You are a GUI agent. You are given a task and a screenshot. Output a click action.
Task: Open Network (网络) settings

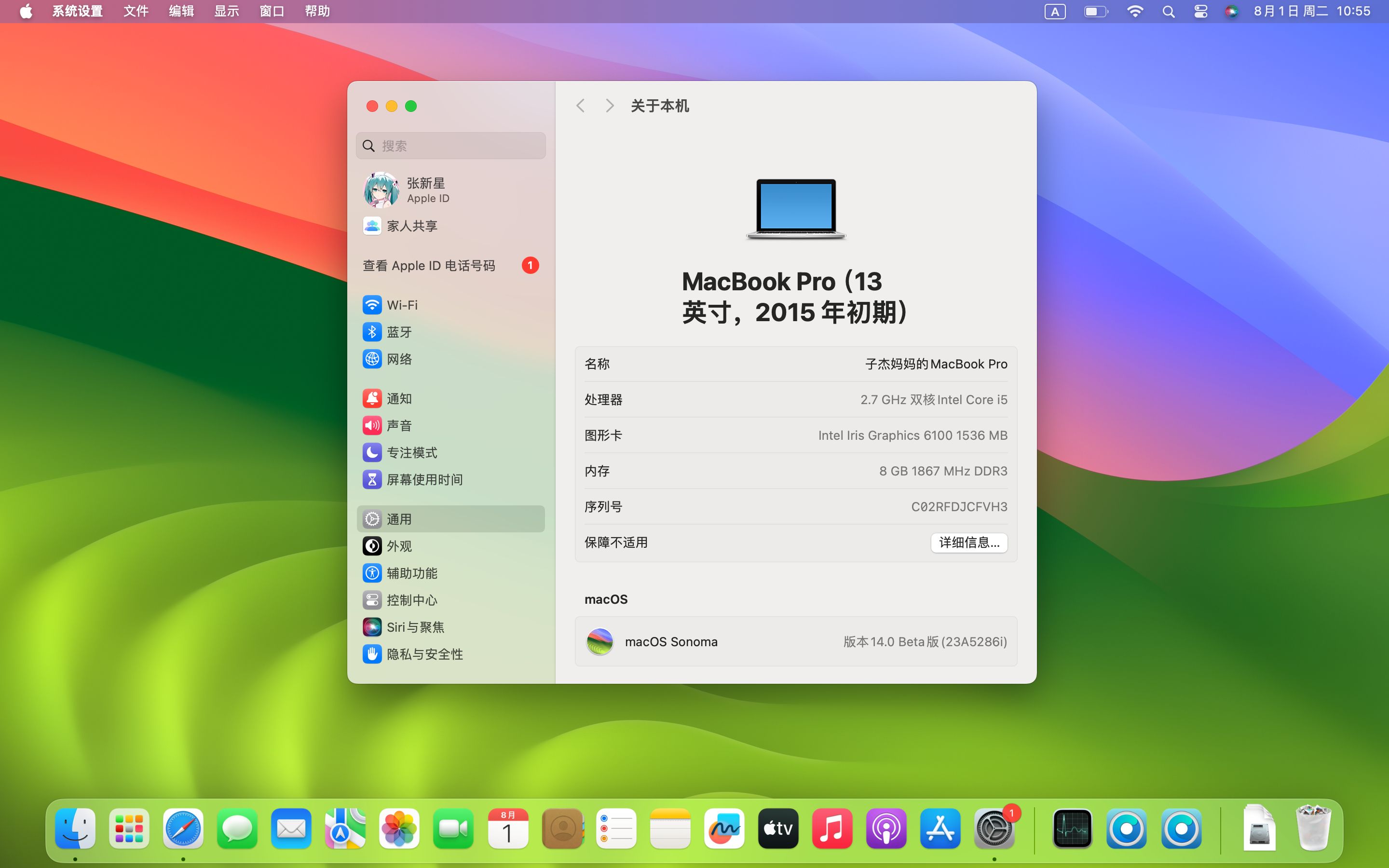[x=450, y=359]
